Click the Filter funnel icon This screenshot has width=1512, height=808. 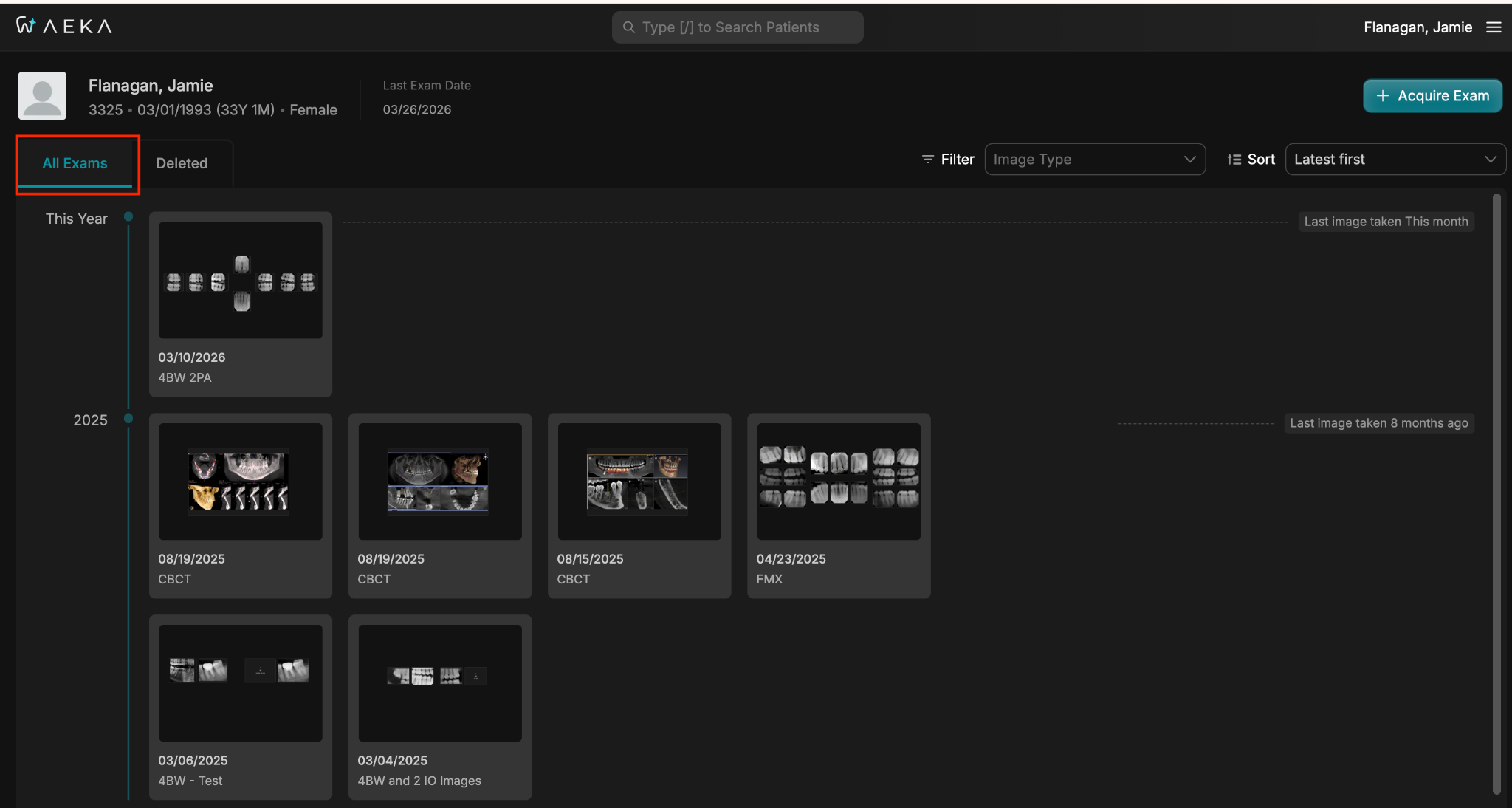pos(928,160)
